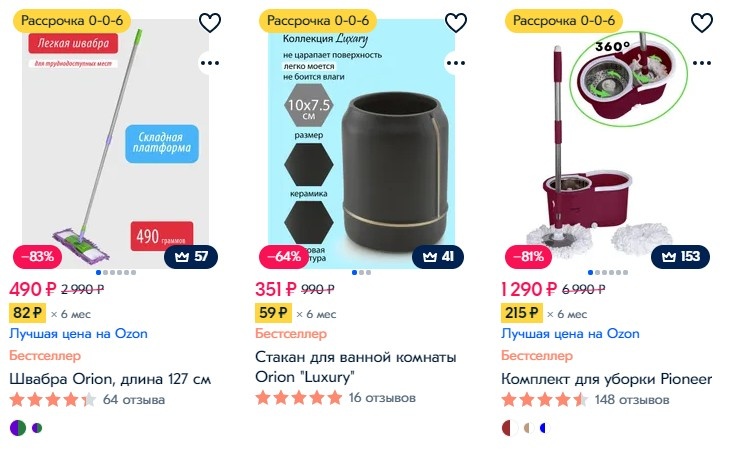Open Швабра Orion, длина 127 см title

[110, 379]
